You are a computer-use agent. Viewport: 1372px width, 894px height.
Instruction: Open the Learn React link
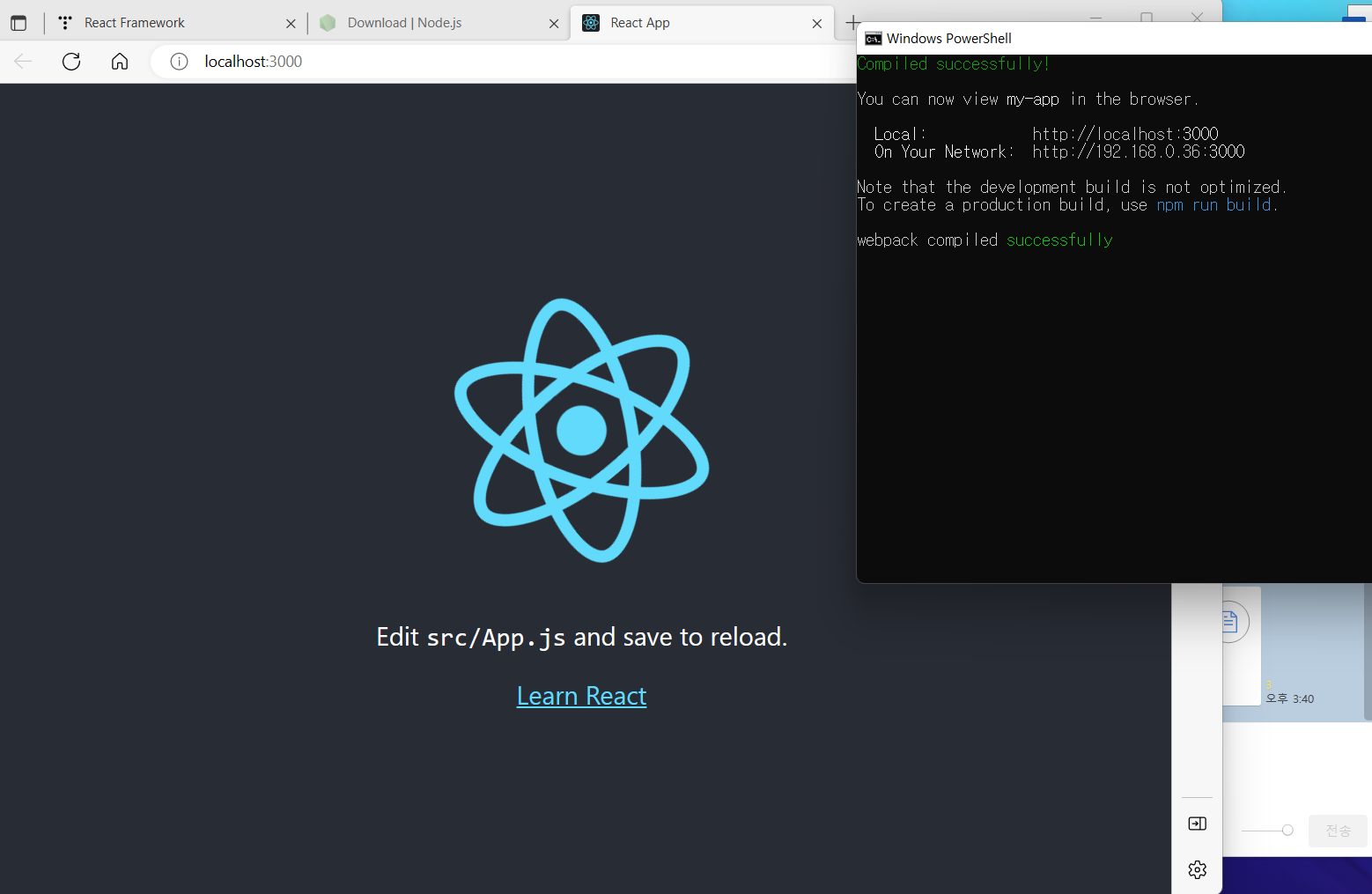(581, 696)
